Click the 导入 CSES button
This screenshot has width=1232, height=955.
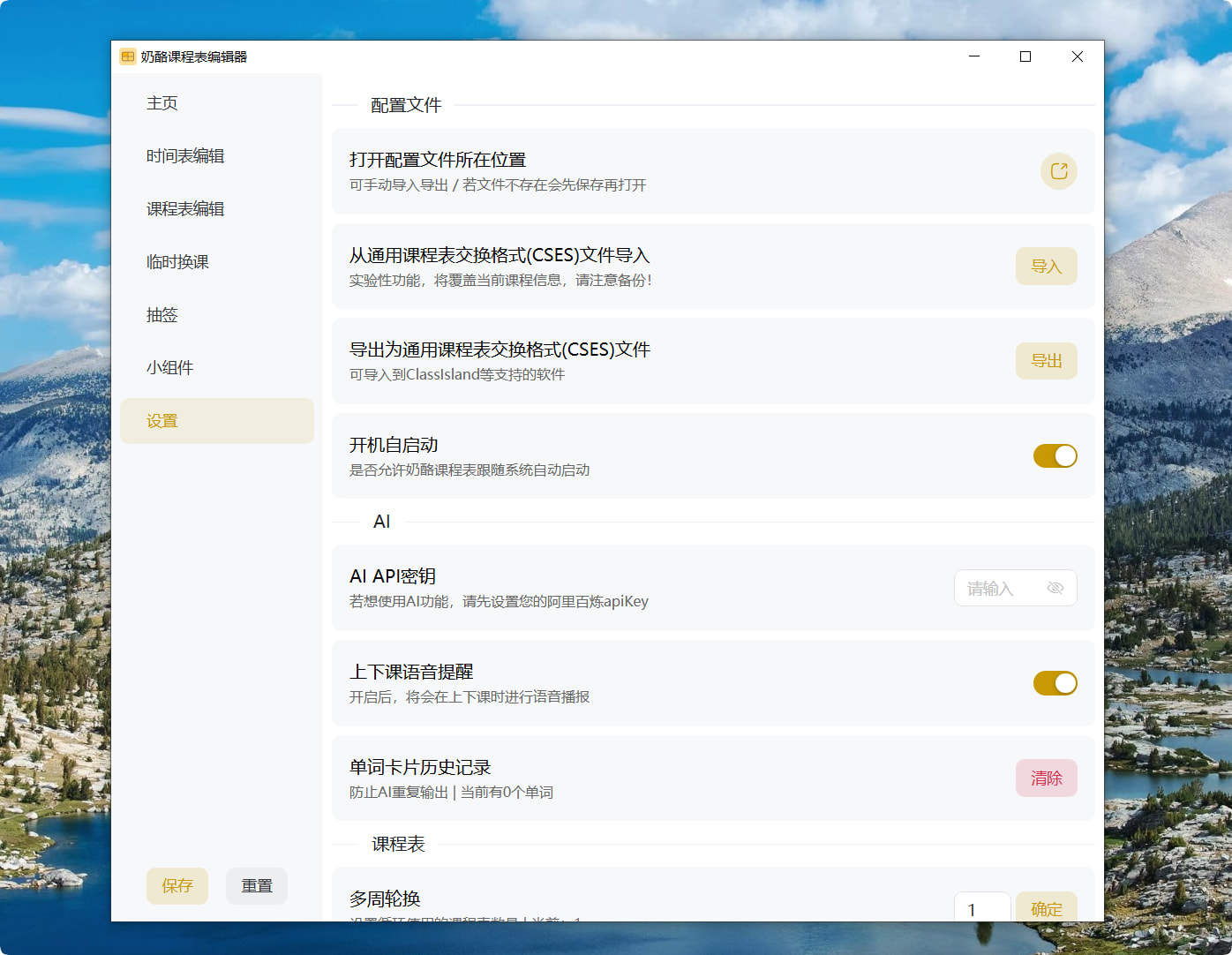point(1047,266)
